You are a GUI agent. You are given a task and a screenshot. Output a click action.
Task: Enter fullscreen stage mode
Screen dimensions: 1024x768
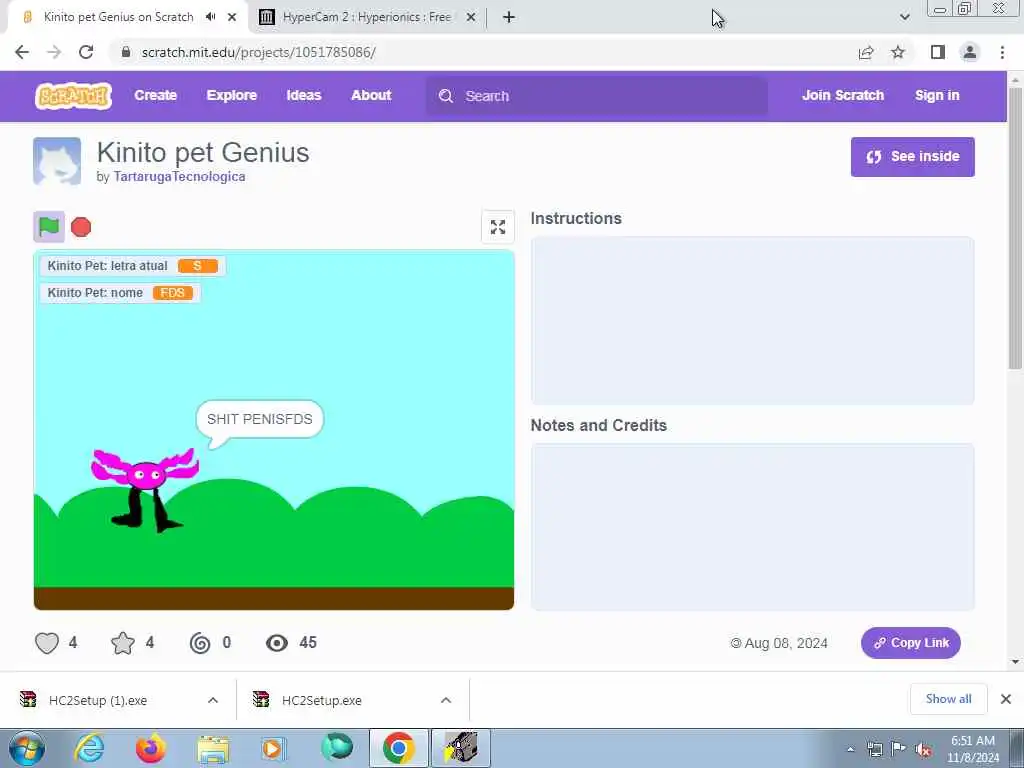(x=498, y=227)
